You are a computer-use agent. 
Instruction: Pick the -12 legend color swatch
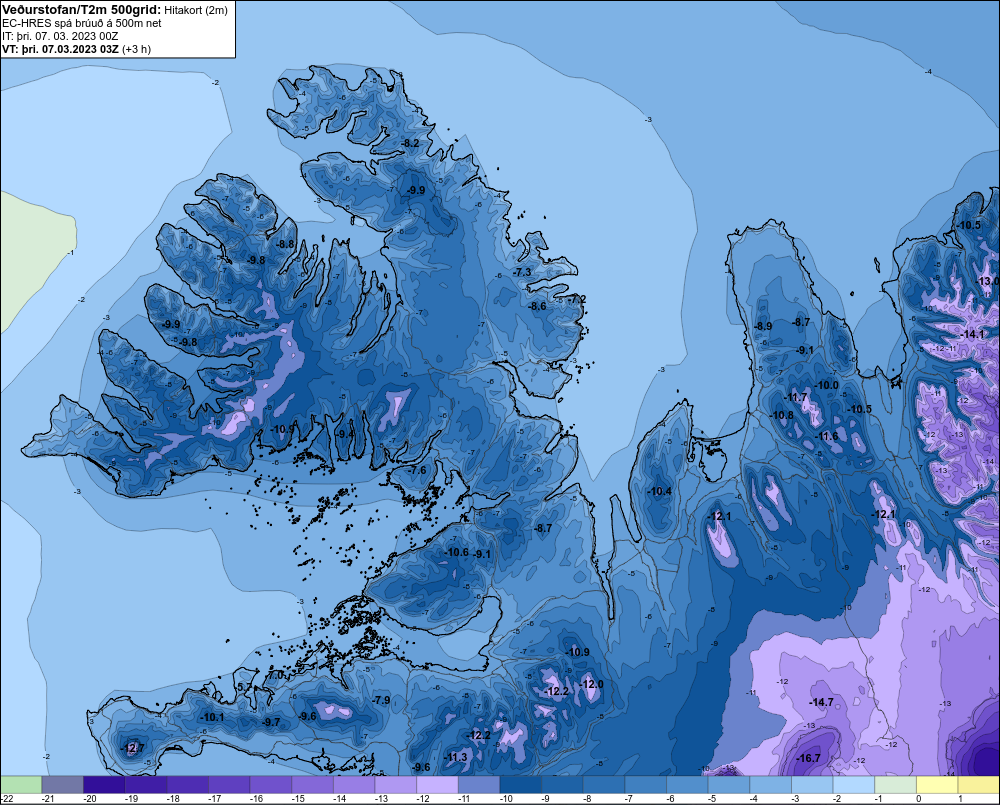438,784
